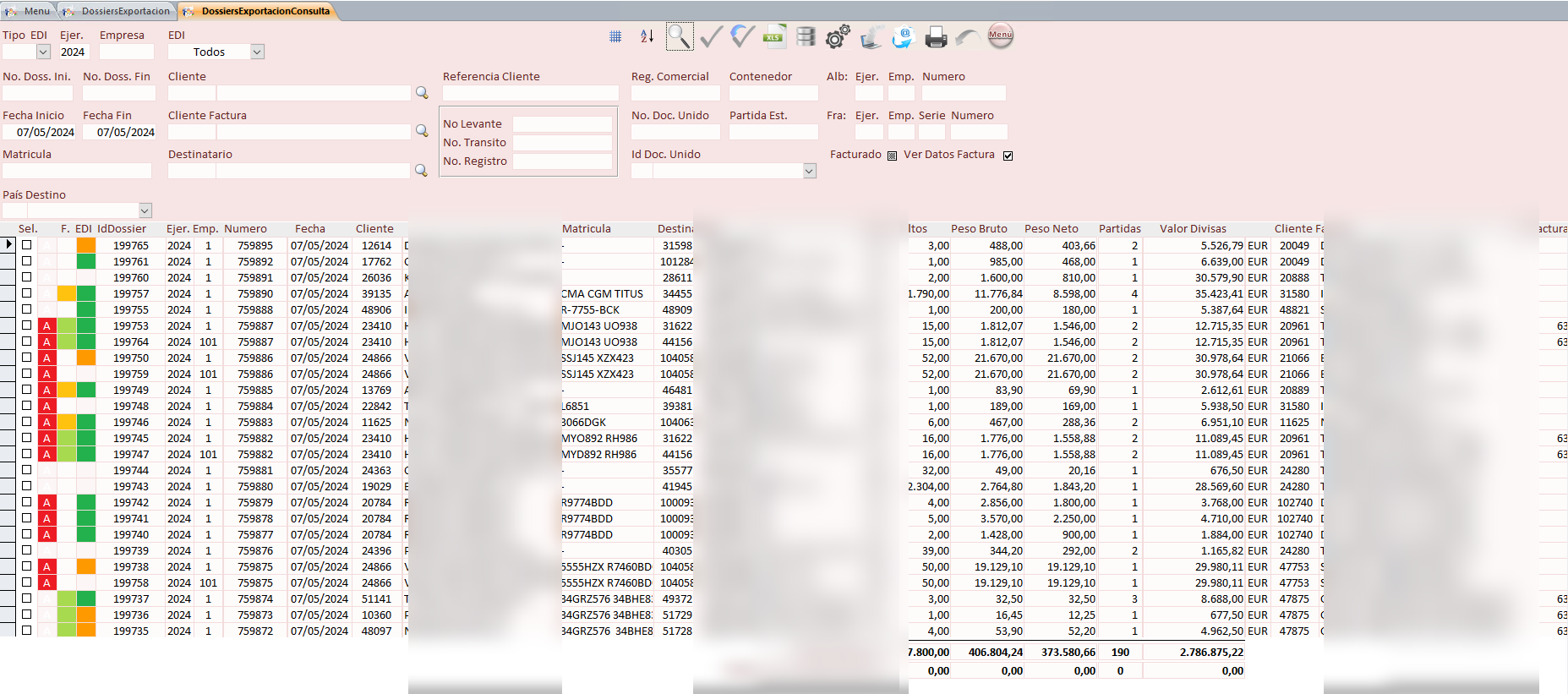Screen dimensions: 1568x694
Task: Click the gray checkmark icon
Action: [711, 36]
